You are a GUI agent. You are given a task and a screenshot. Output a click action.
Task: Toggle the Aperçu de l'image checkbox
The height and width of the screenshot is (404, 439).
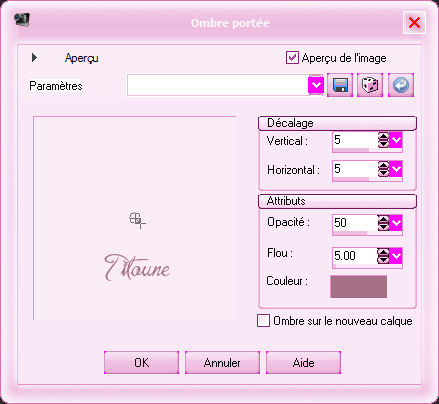292,58
